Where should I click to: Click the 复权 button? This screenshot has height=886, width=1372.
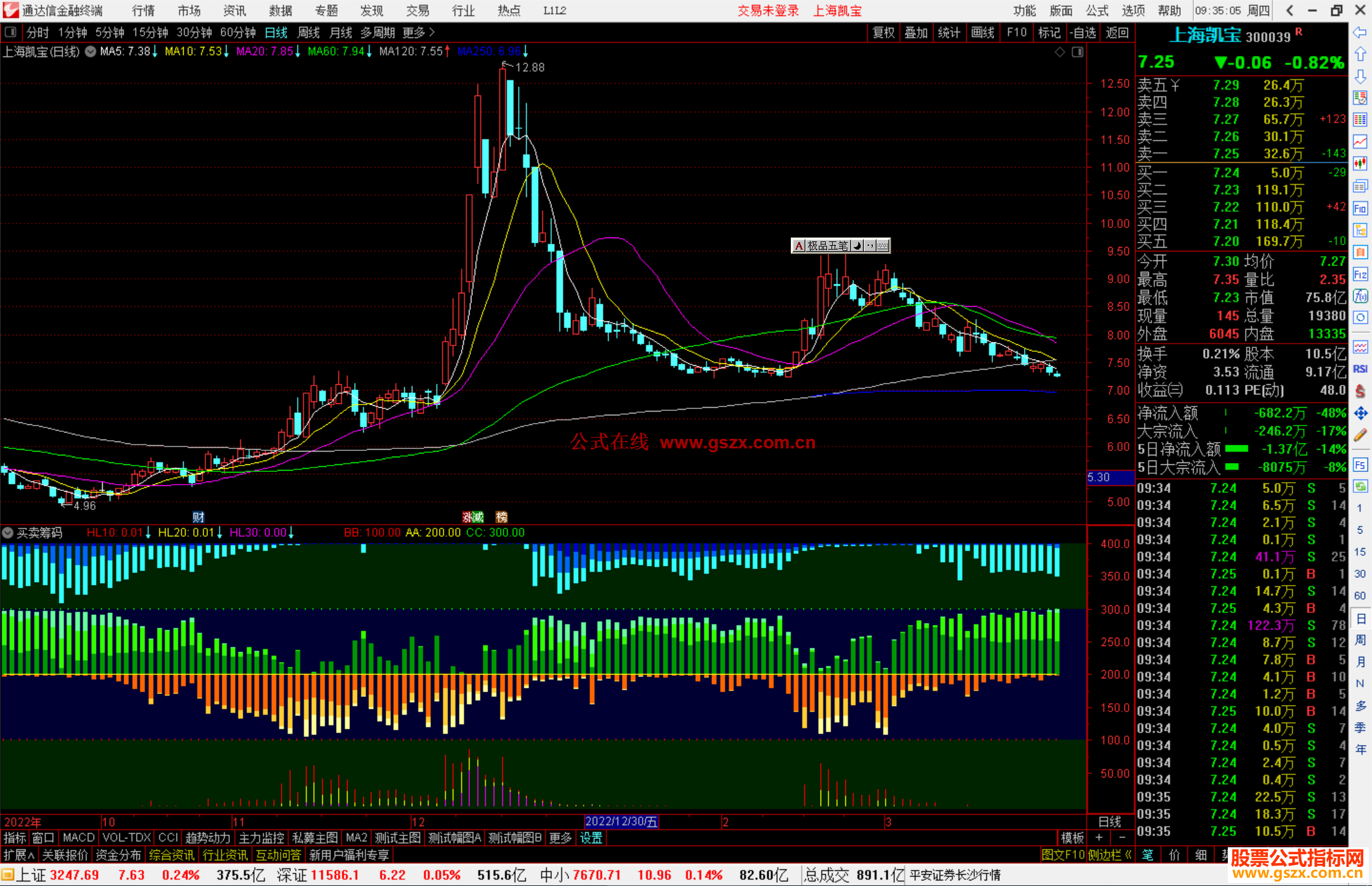tap(884, 32)
